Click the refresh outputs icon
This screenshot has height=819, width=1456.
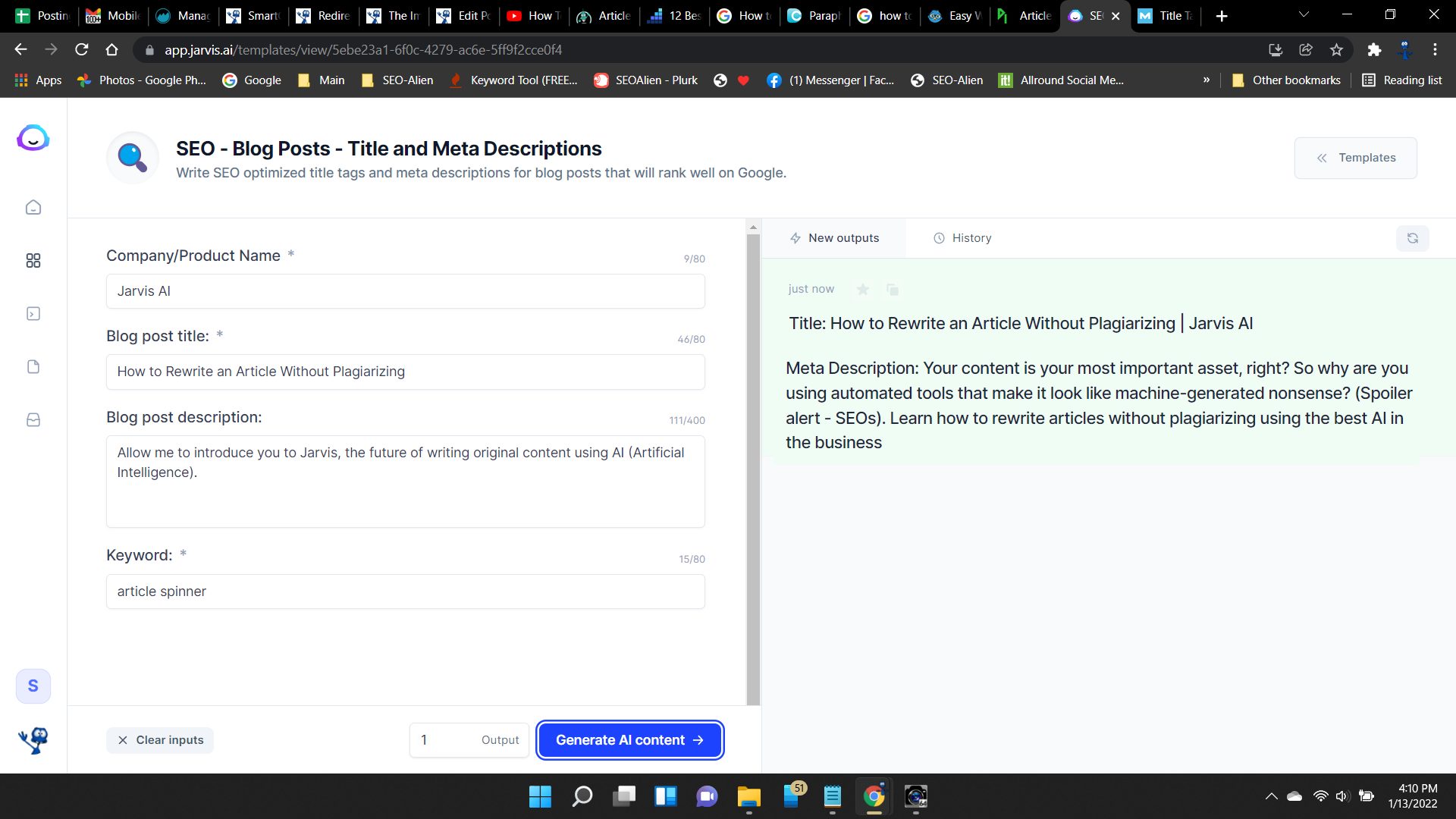click(x=1412, y=238)
